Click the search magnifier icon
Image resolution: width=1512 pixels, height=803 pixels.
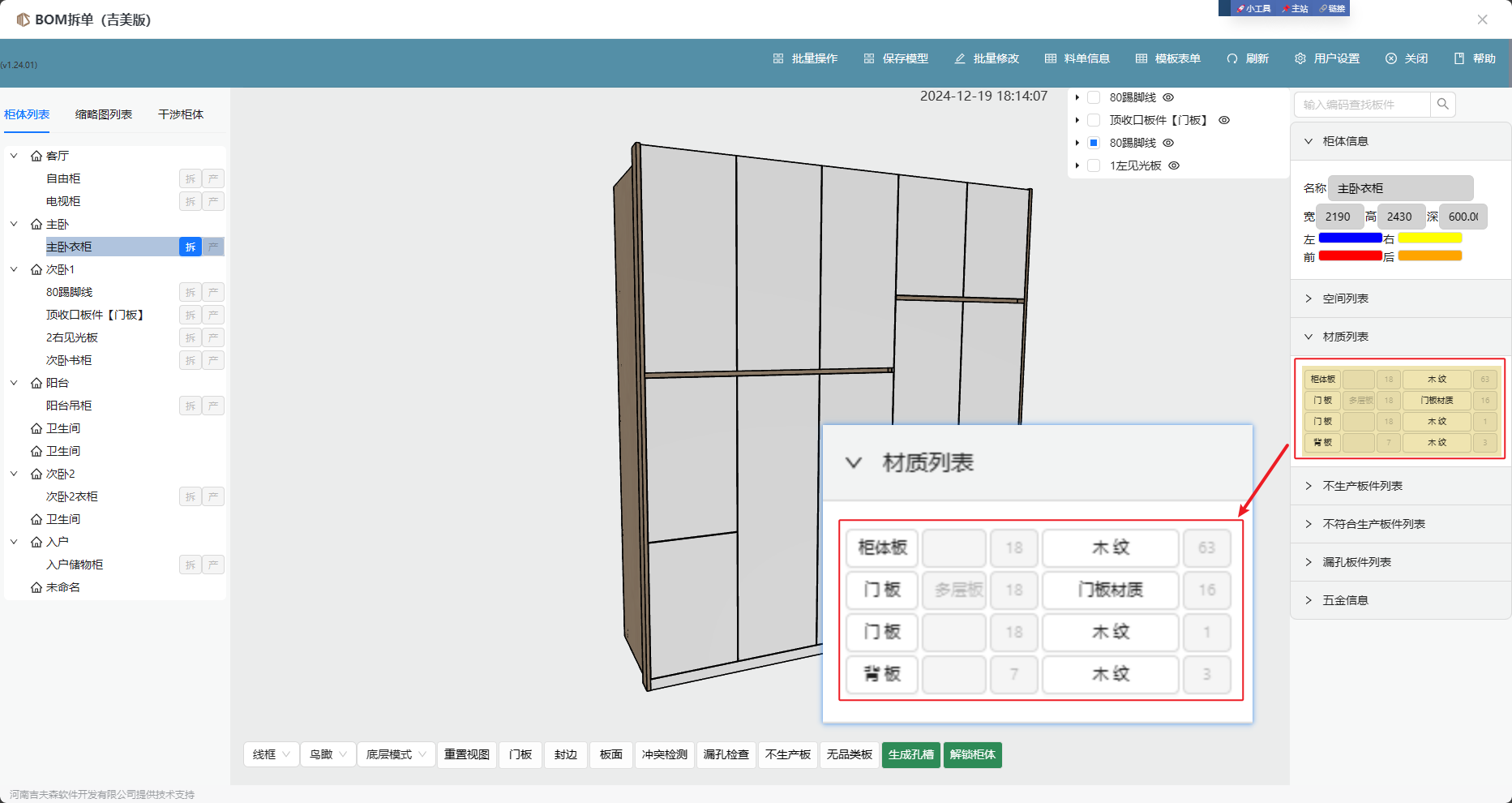click(x=1442, y=104)
